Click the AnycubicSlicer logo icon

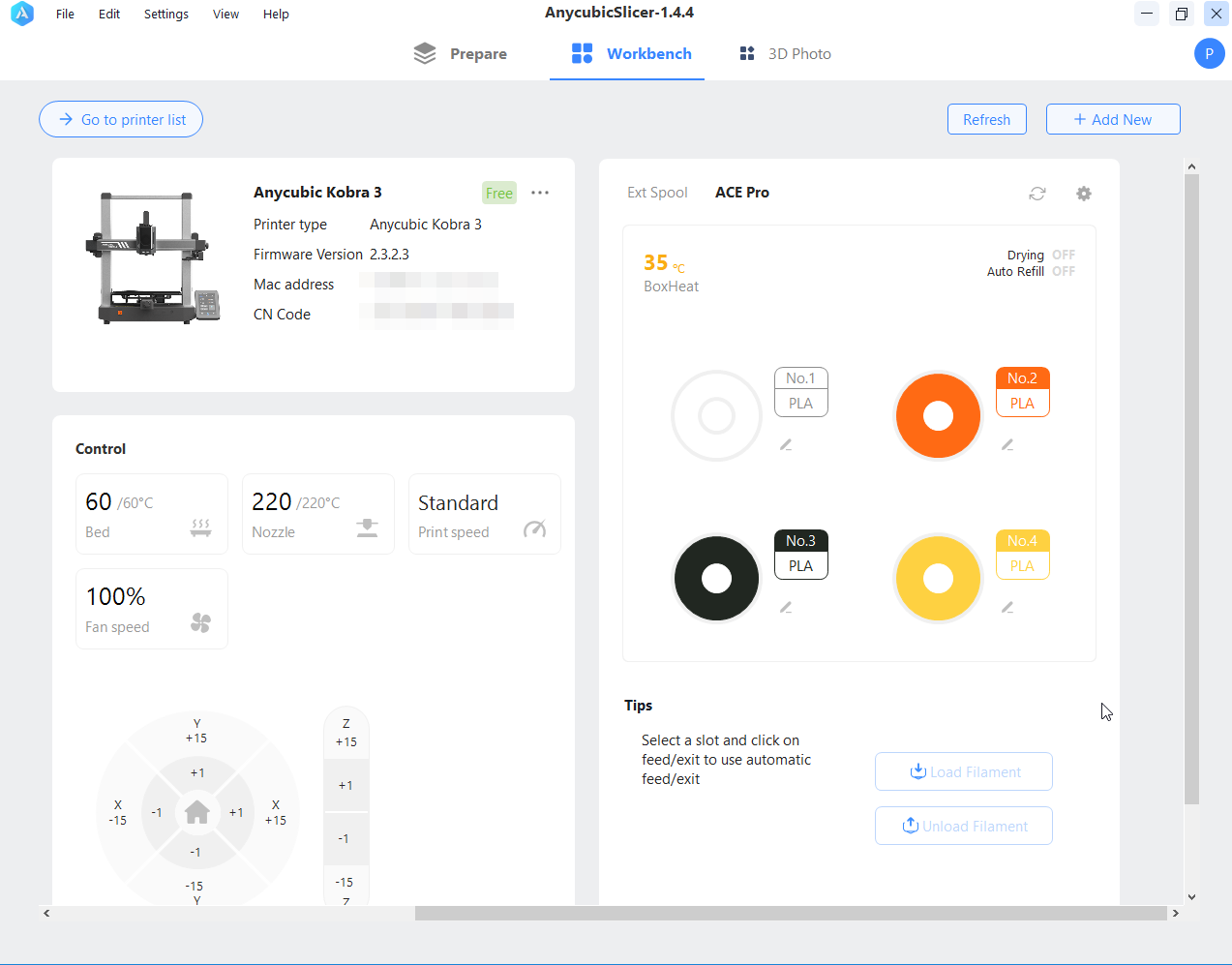[22, 14]
